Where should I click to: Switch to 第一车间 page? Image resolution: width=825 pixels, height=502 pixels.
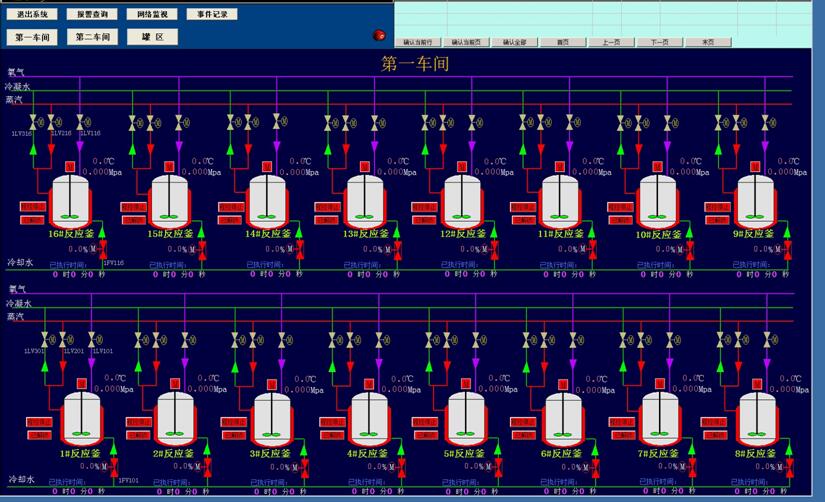[x=32, y=37]
